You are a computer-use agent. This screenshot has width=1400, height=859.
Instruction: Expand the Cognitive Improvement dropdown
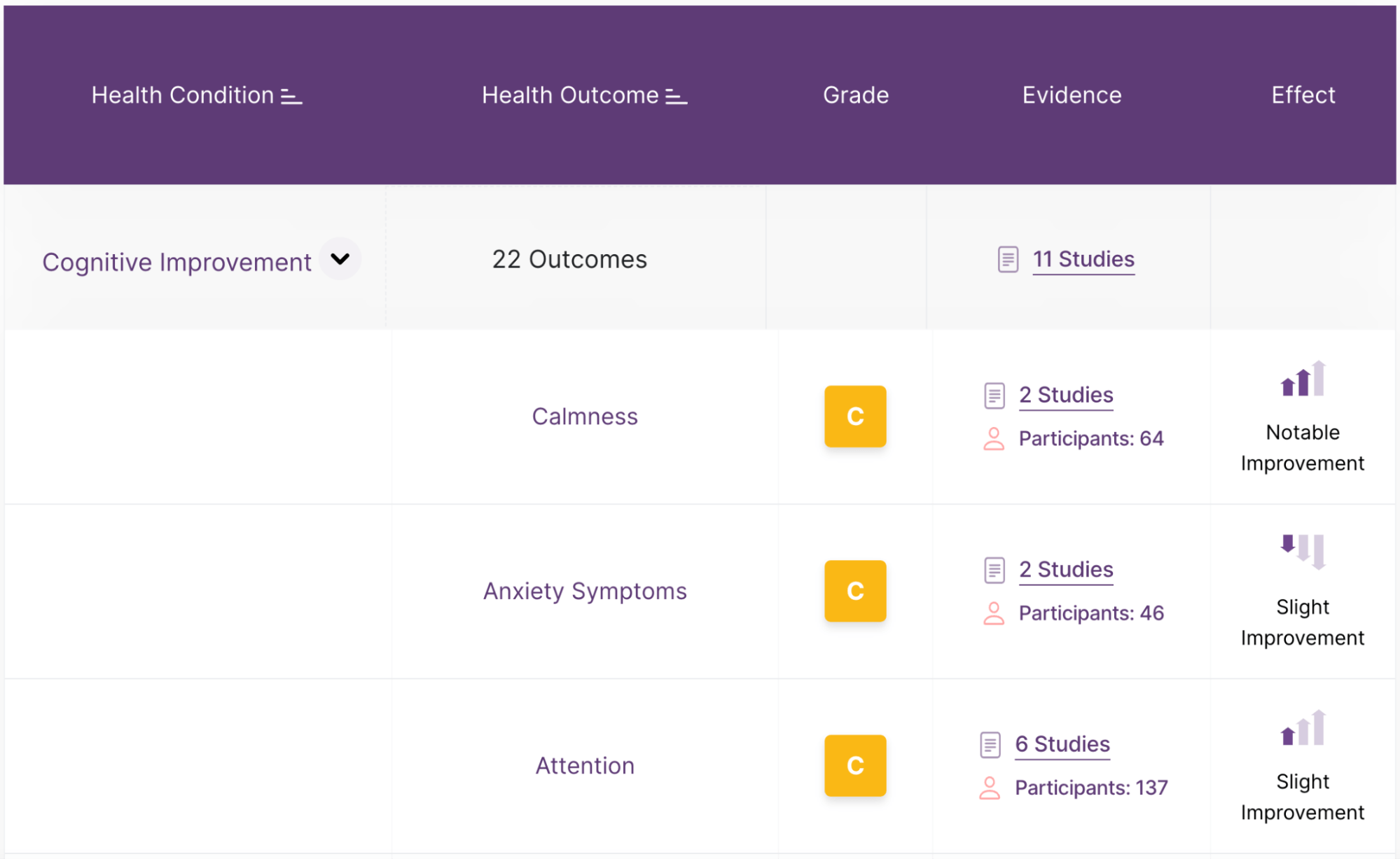(343, 258)
